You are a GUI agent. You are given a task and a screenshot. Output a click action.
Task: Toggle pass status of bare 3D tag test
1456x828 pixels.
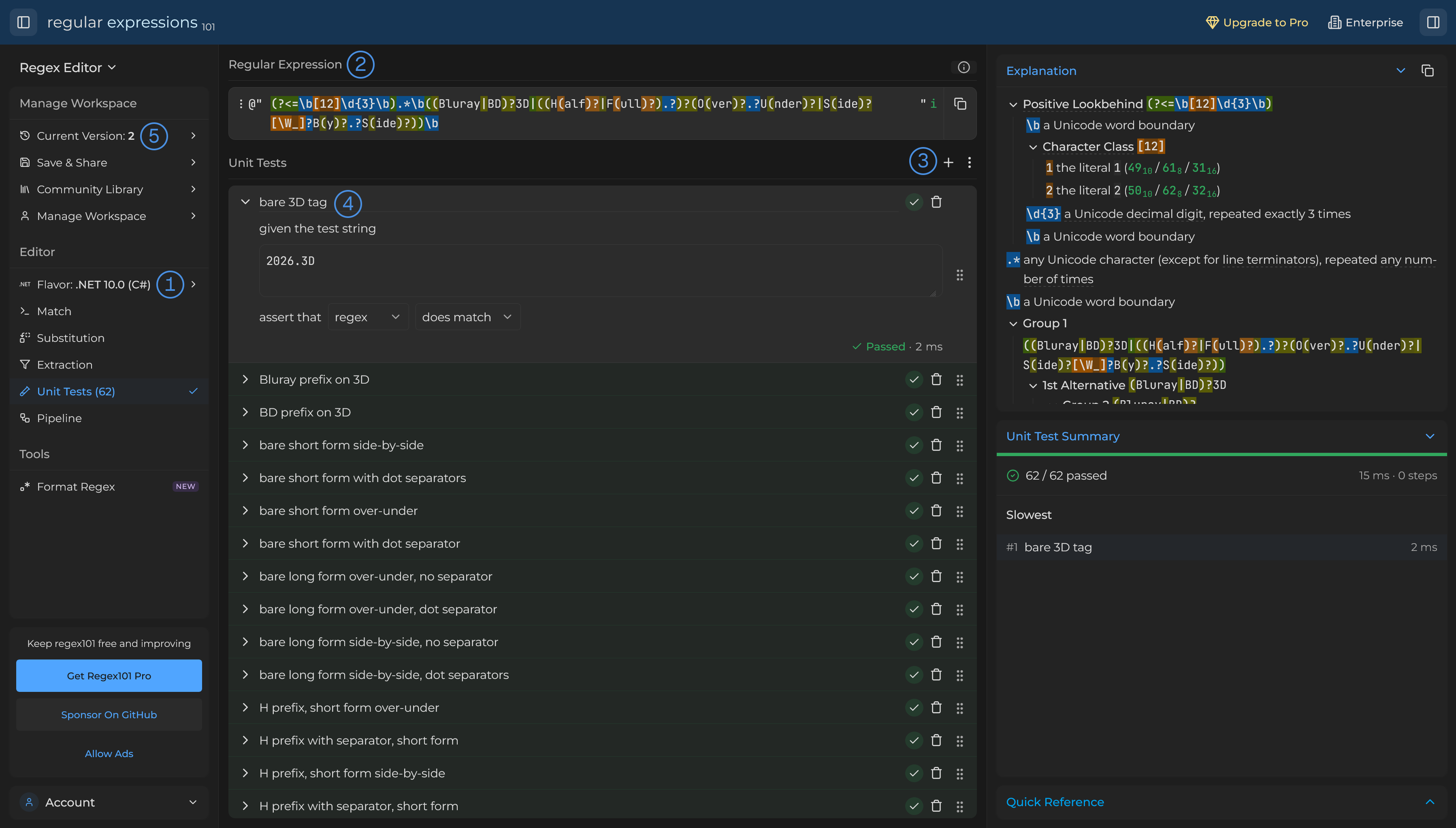[914, 202]
